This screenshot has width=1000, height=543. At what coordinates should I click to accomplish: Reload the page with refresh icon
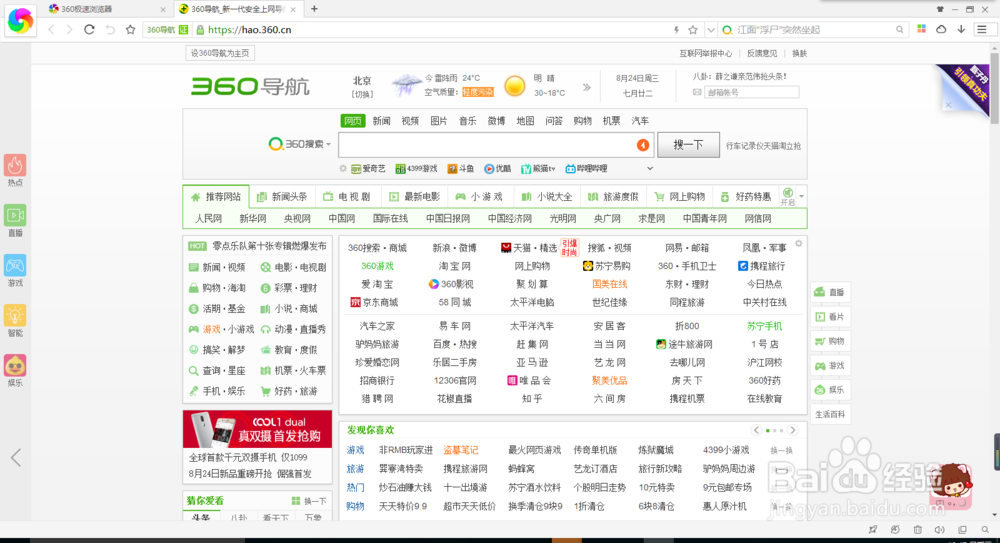tap(89, 29)
